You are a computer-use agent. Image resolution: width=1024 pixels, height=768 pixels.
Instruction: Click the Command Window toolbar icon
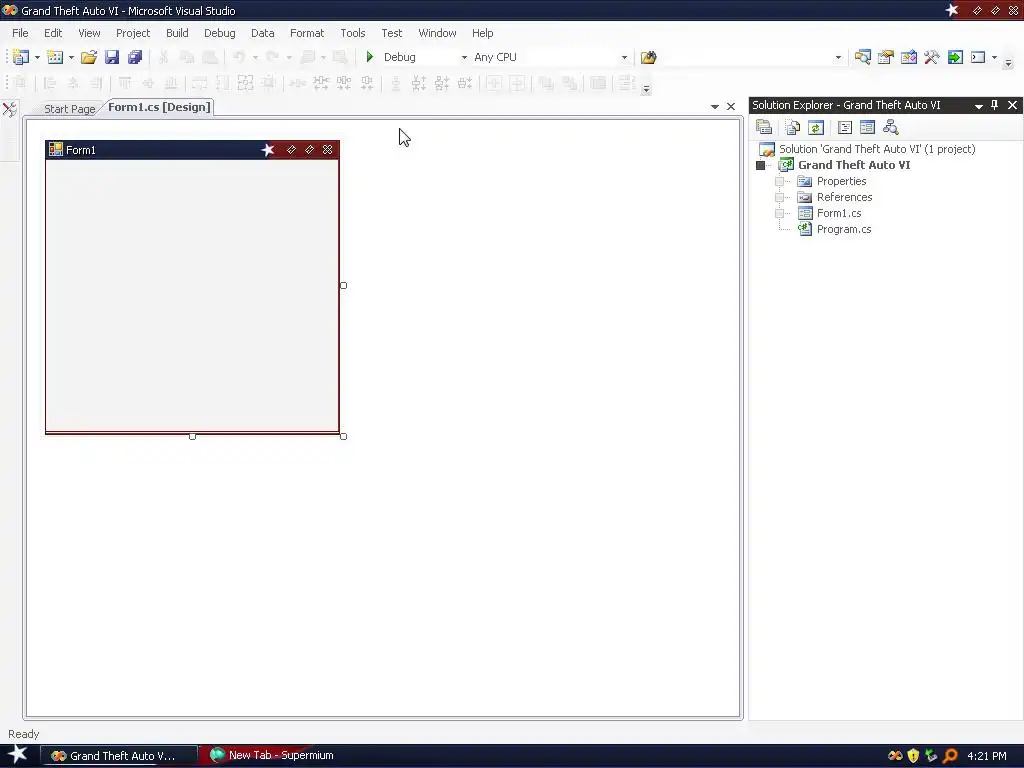tap(978, 57)
